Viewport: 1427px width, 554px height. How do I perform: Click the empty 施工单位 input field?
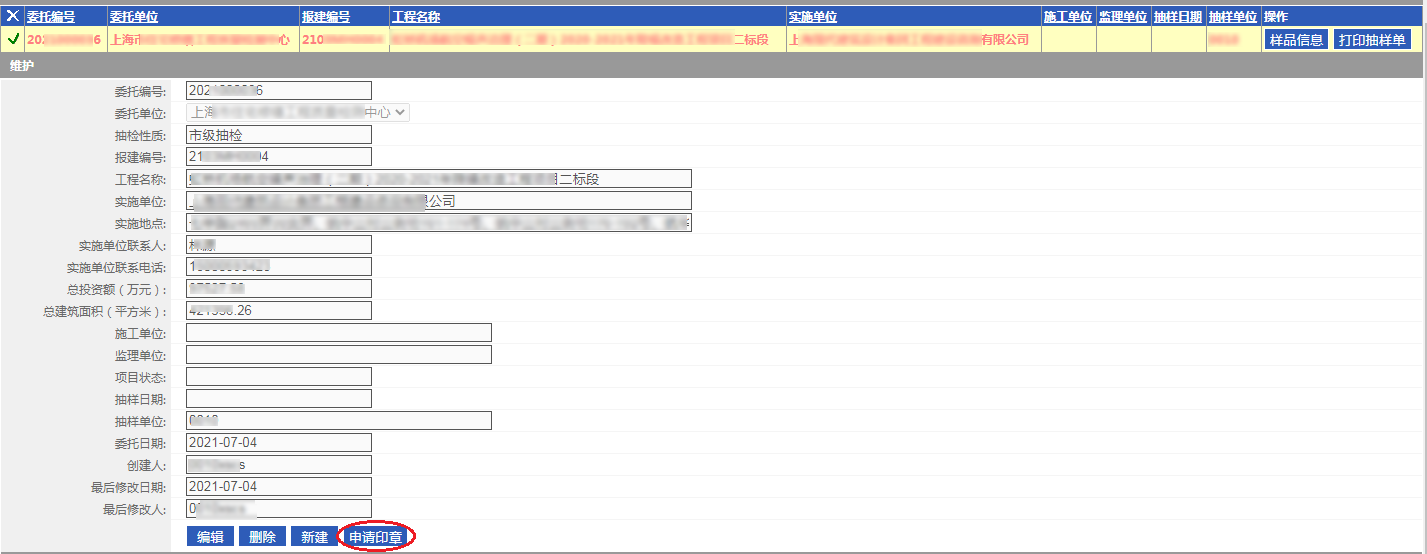tap(339, 333)
